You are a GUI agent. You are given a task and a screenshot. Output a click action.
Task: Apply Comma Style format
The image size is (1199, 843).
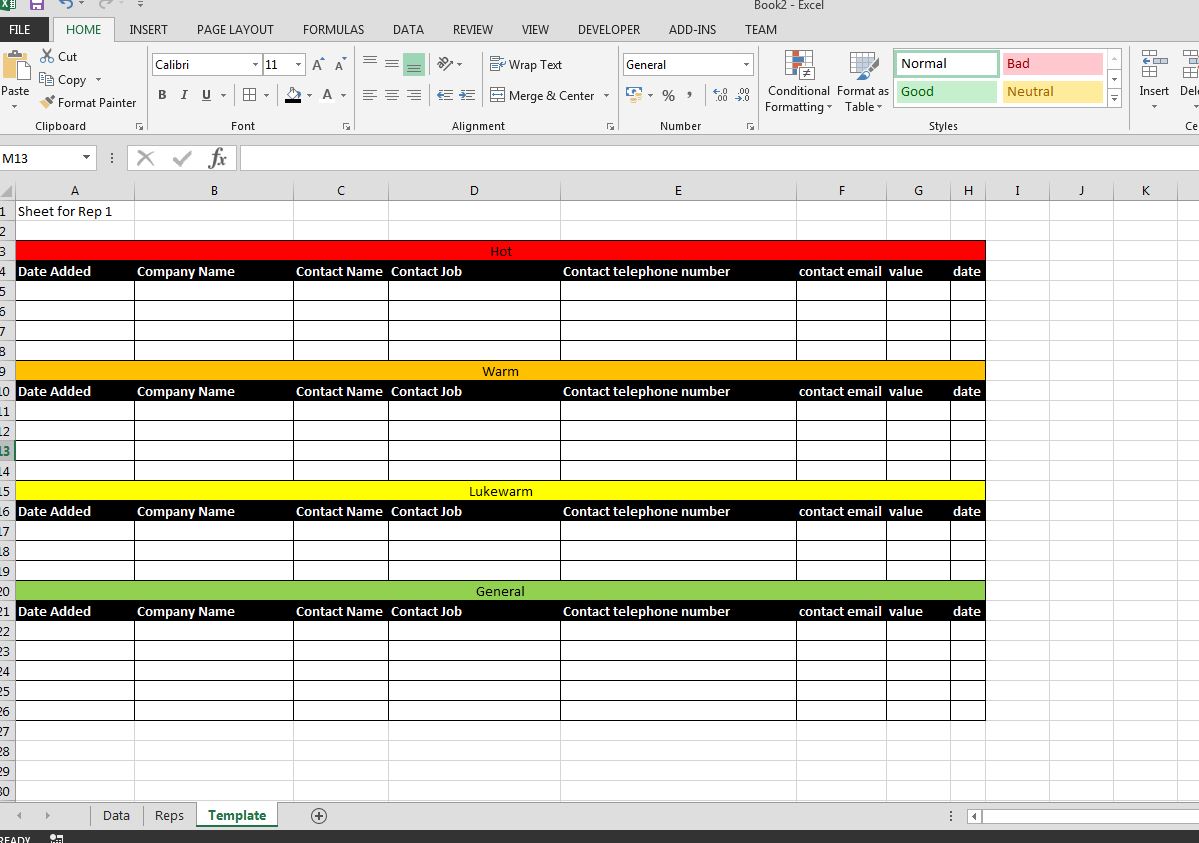(x=690, y=95)
